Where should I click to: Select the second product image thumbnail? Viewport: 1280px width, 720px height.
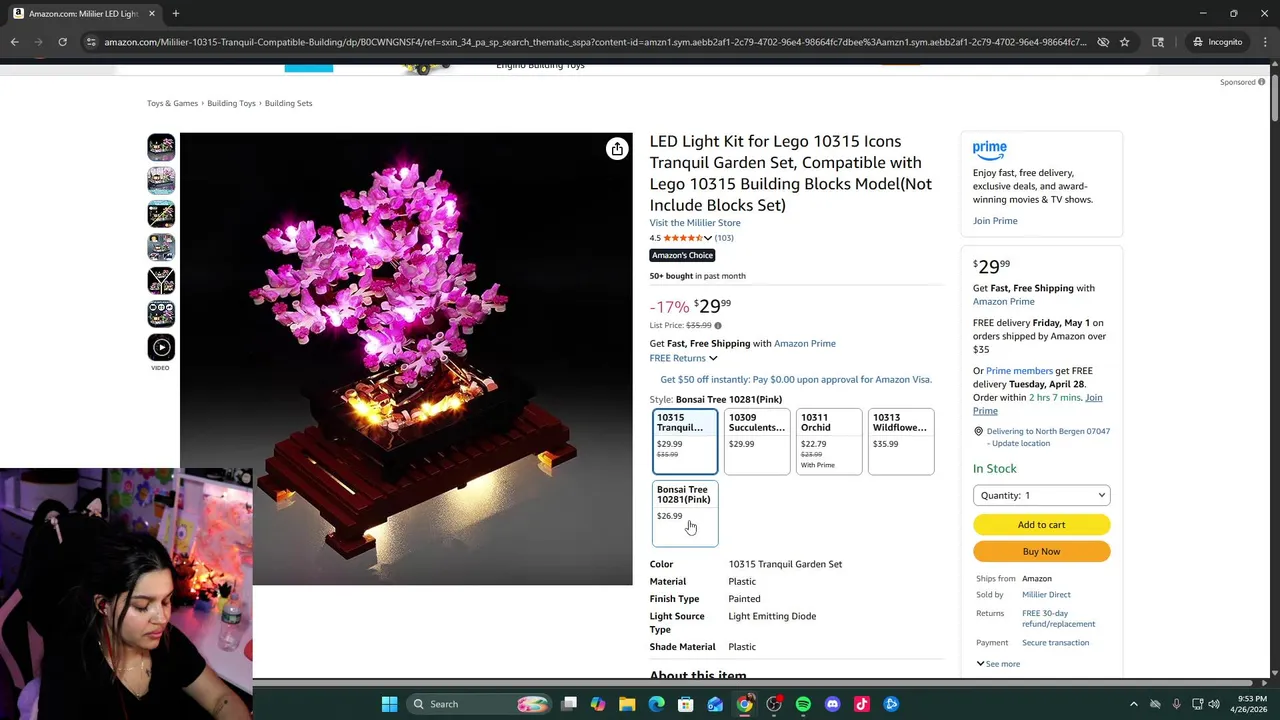[161, 180]
